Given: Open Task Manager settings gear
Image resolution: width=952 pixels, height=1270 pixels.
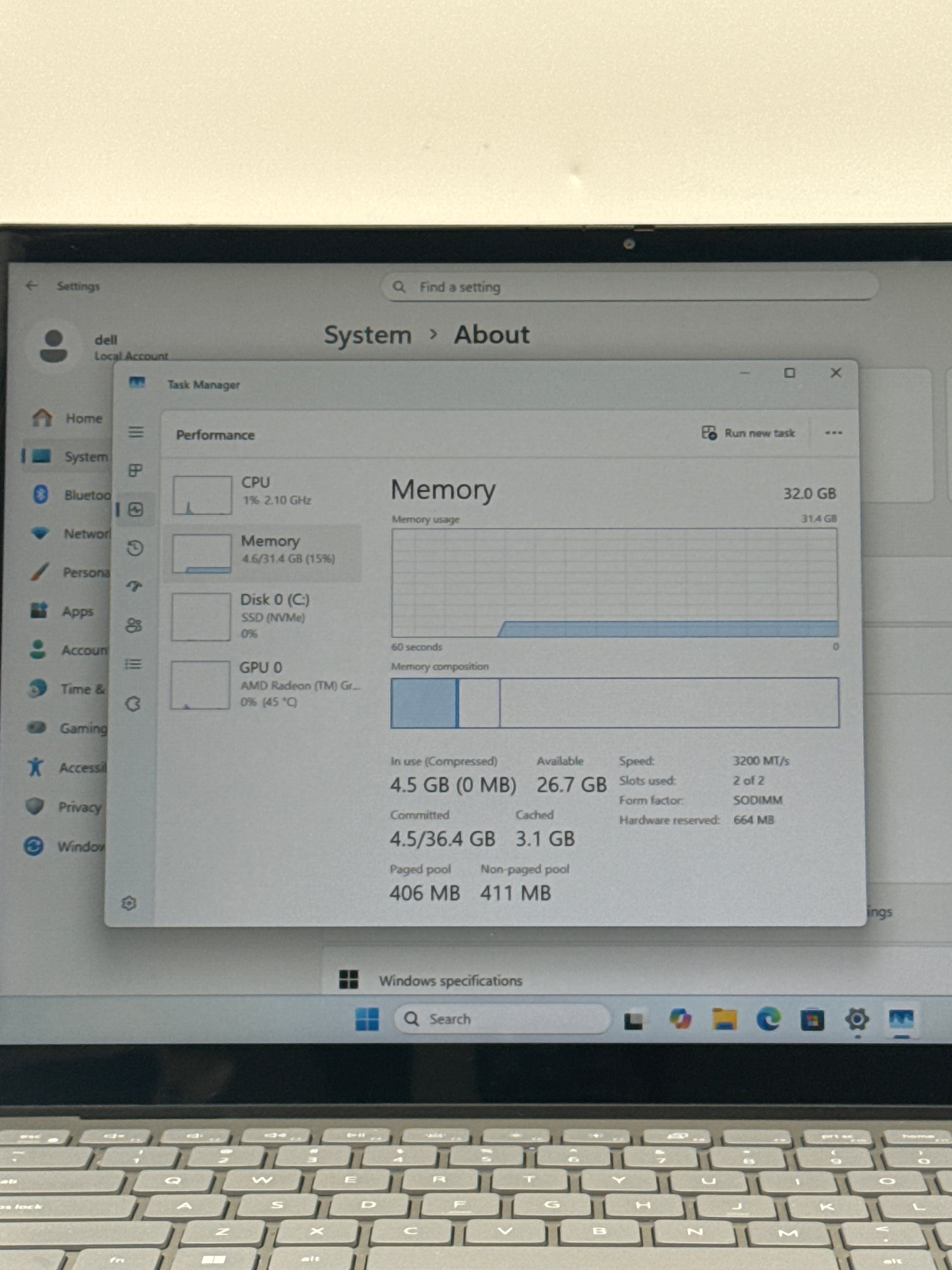Looking at the screenshot, I should point(129,903).
